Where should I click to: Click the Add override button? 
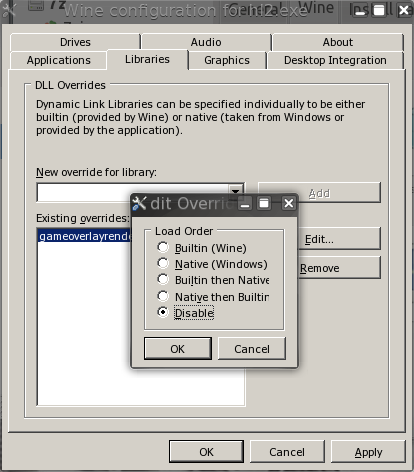click(319, 193)
